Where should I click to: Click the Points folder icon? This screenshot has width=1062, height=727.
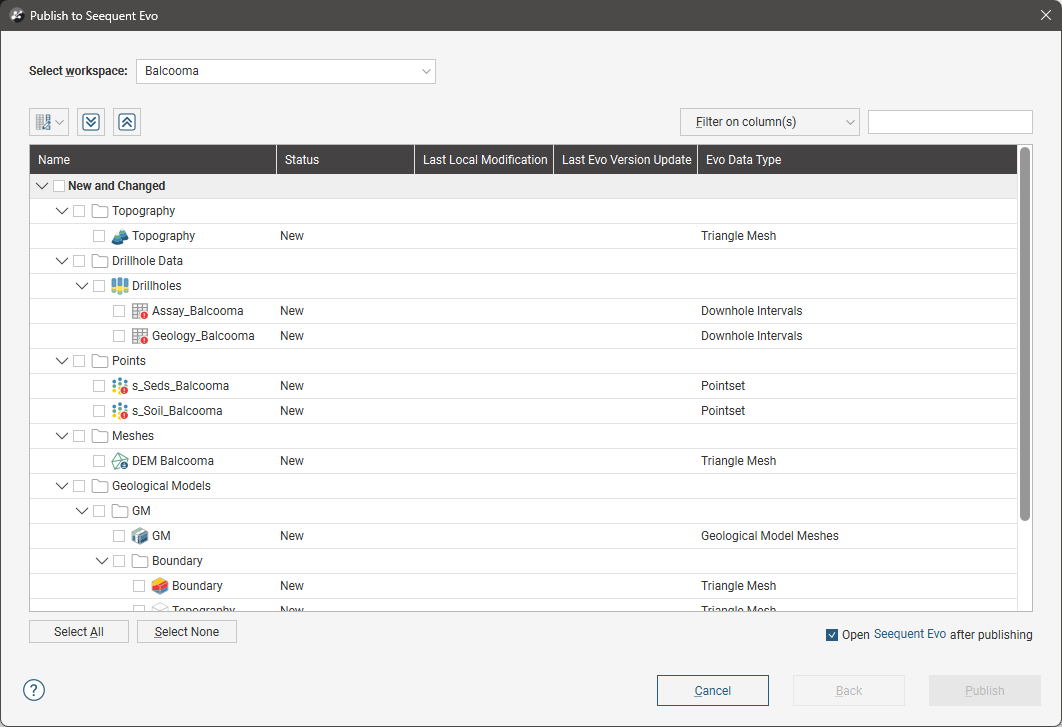coord(100,361)
